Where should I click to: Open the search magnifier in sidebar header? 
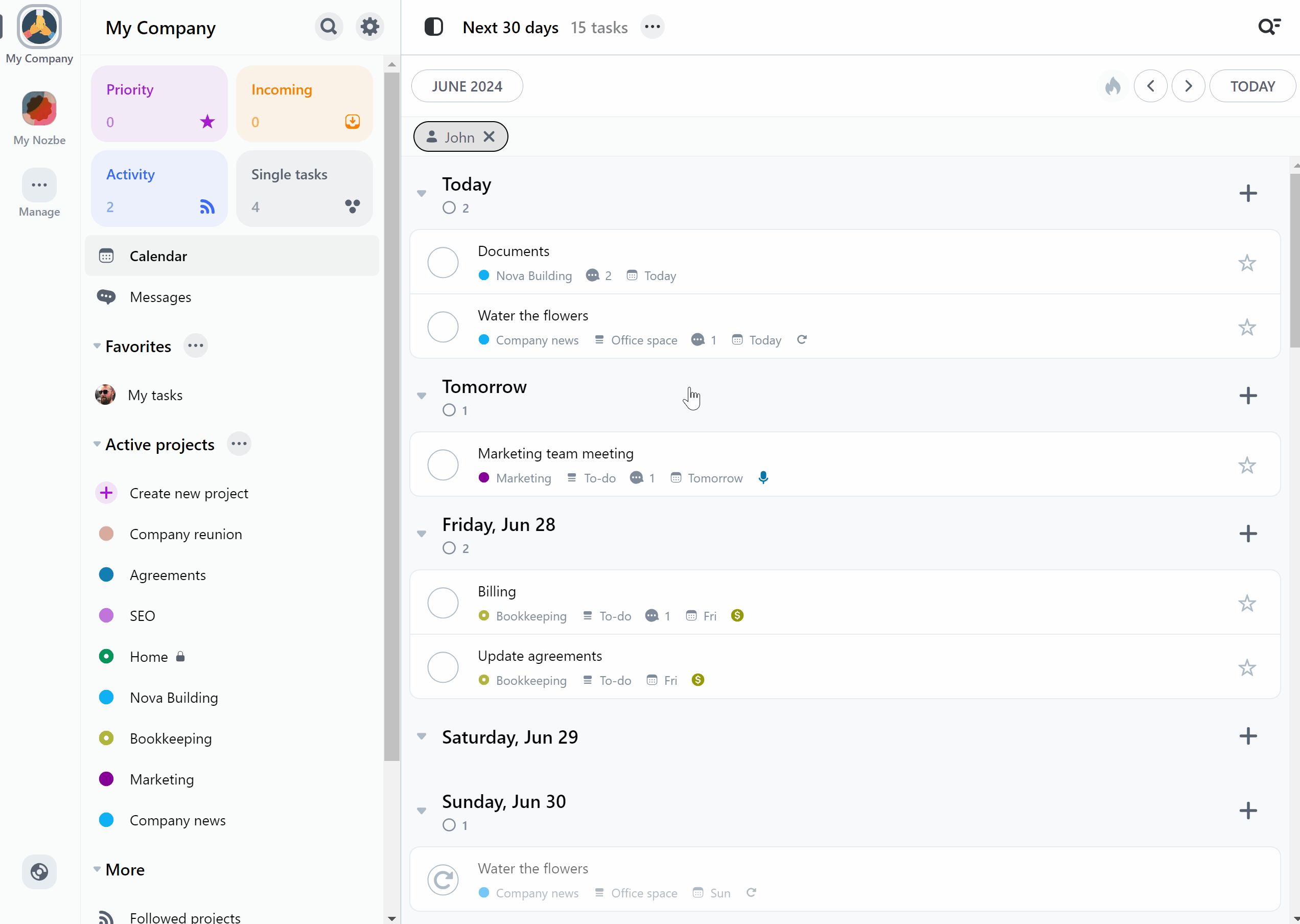tap(328, 27)
